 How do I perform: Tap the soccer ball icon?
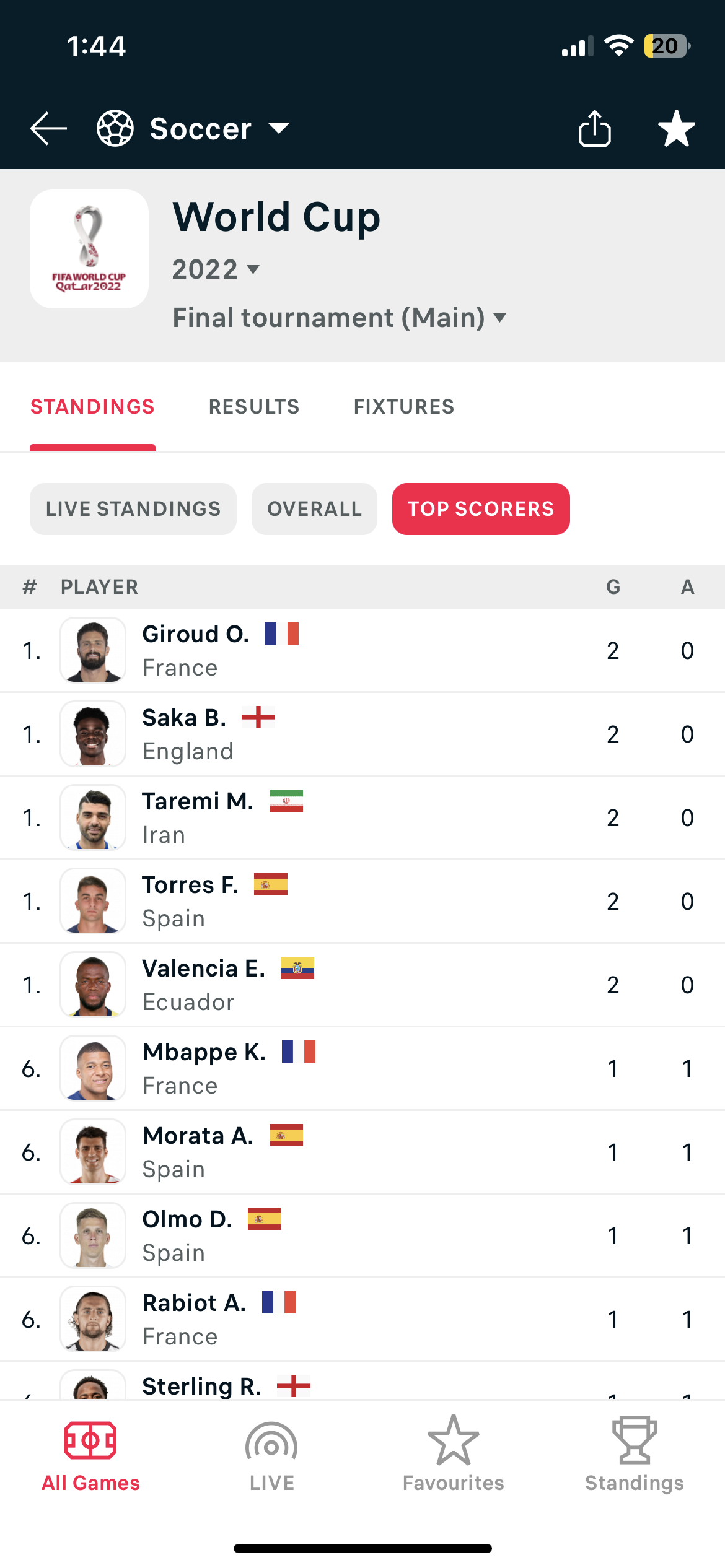(x=115, y=128)
